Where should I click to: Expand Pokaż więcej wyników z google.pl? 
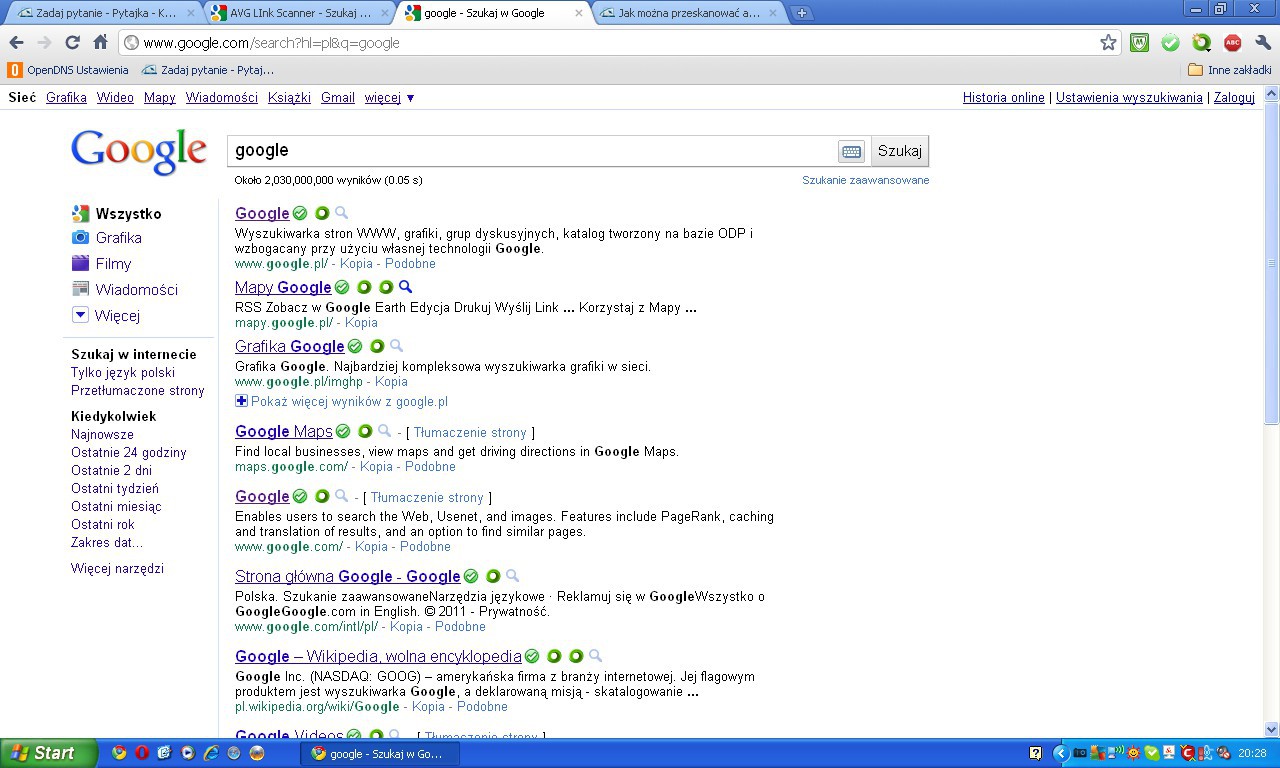(341, 402)
